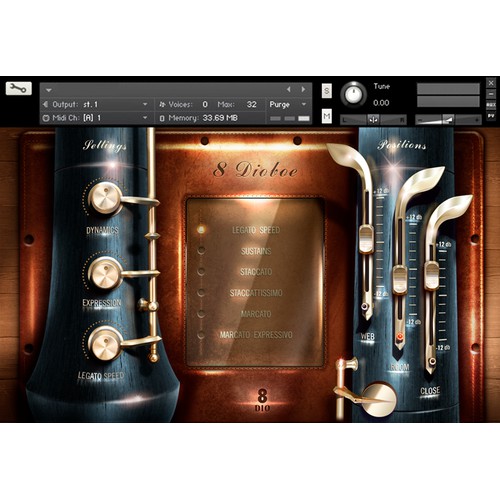Click the Room label
This screenshot has width=500, height=500.
click(400, 367)
